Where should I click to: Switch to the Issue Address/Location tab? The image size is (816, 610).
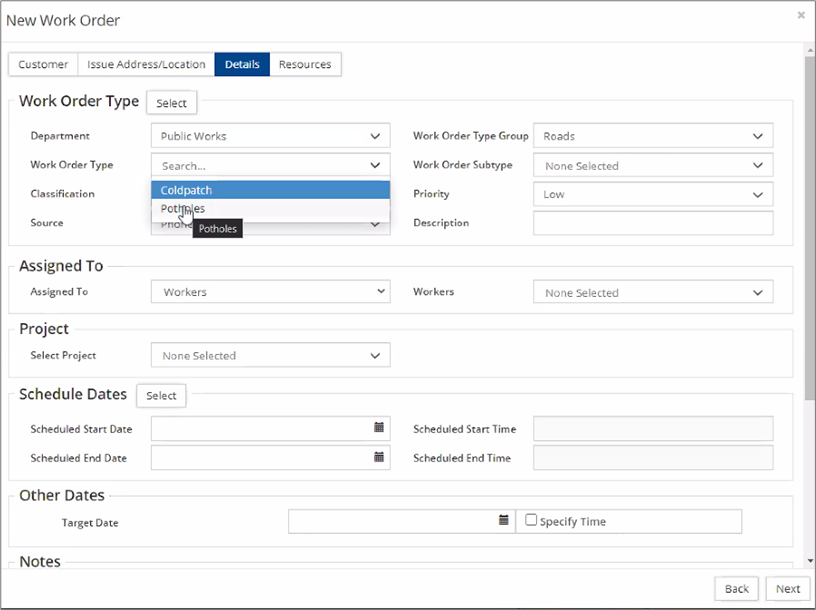coord(146,64)
